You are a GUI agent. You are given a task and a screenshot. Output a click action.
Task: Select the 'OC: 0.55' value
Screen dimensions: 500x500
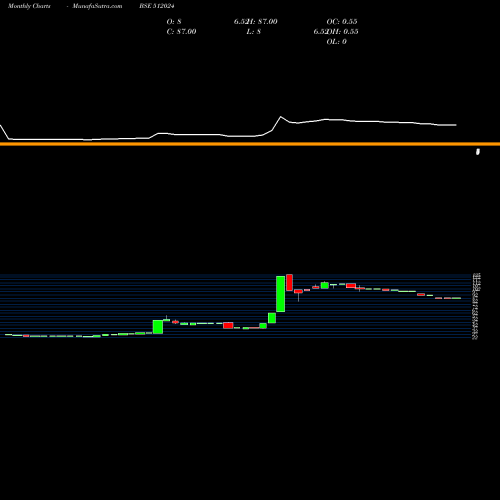point(342,21)
